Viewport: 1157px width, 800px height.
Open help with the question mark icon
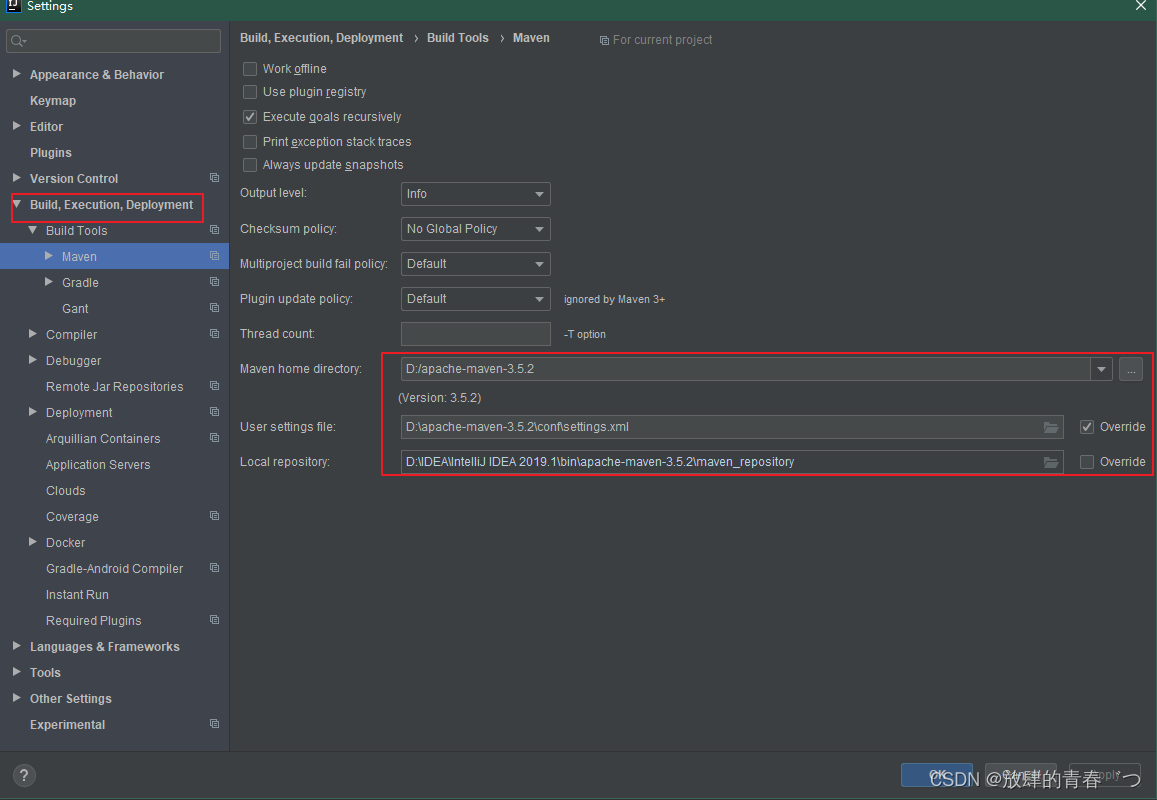tap(24, 775)
